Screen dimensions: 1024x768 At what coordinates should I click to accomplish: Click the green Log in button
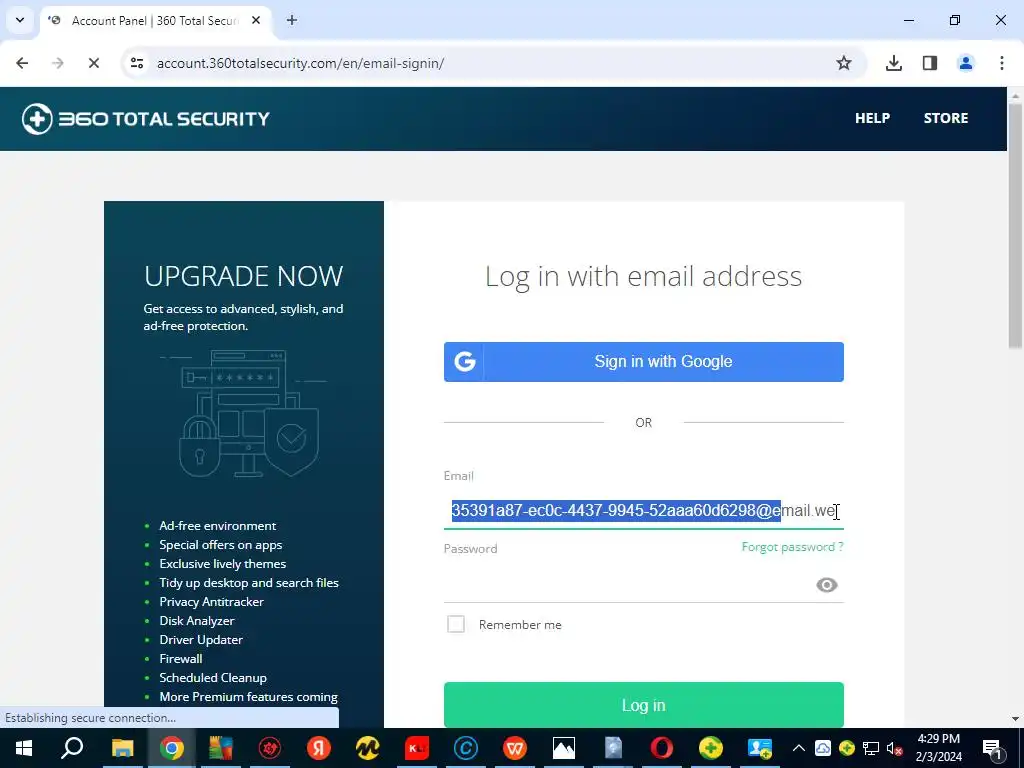click(643, 705)
